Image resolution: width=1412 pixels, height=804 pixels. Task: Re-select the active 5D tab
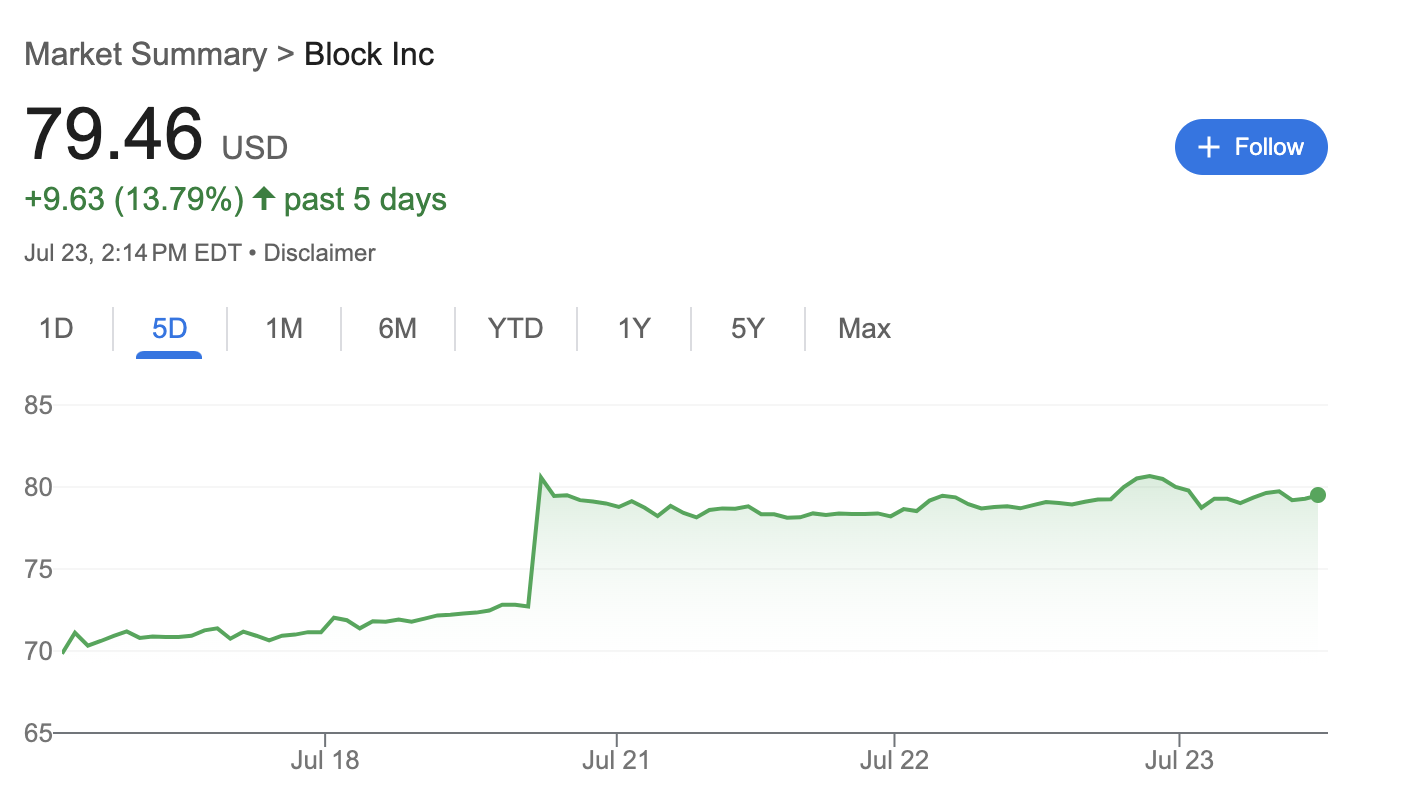click(167, 328)
